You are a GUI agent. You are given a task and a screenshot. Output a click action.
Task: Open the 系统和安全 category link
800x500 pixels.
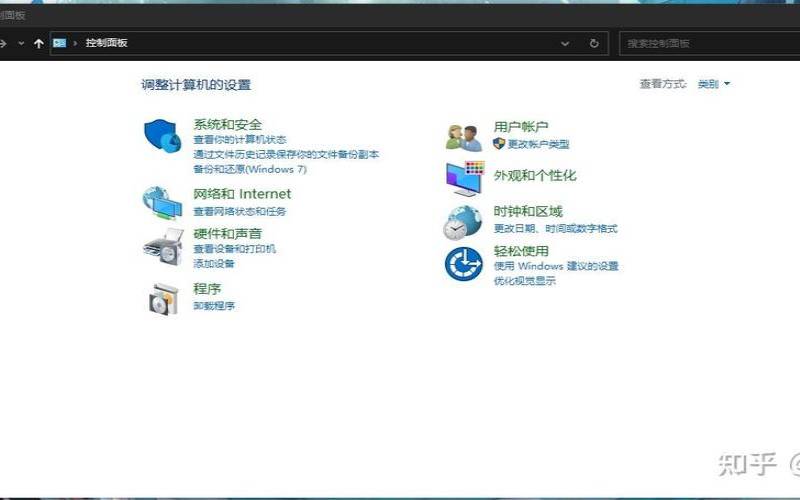(228, 124)
